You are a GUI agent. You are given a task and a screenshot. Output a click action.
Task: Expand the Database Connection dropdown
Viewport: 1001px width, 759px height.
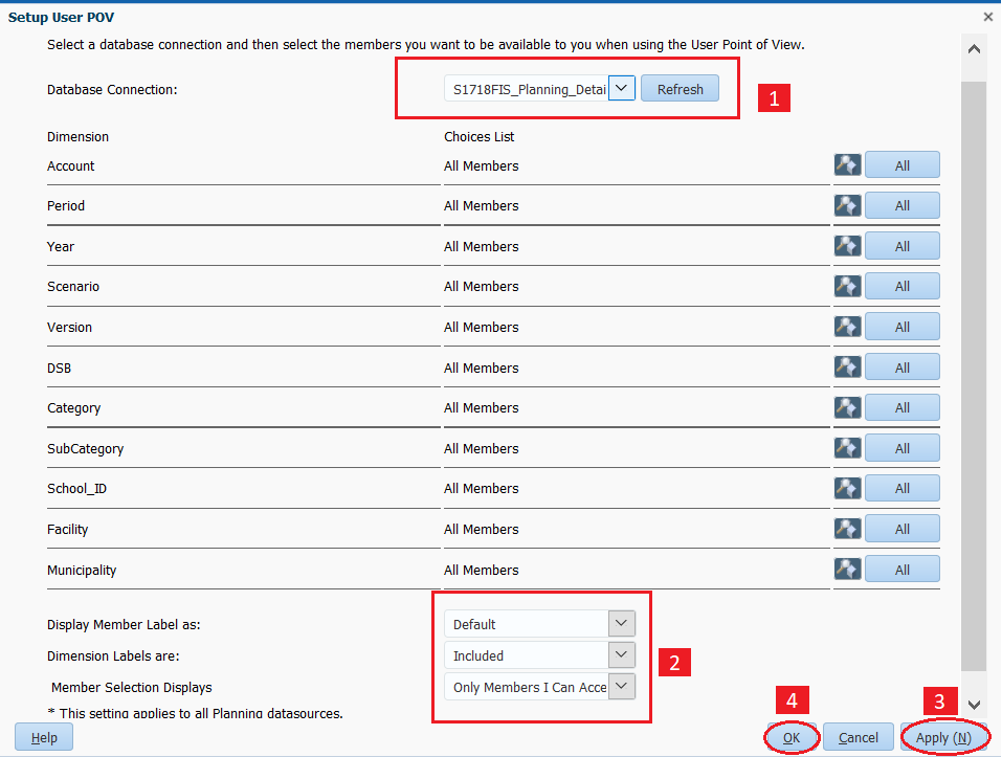click(621, 89)
